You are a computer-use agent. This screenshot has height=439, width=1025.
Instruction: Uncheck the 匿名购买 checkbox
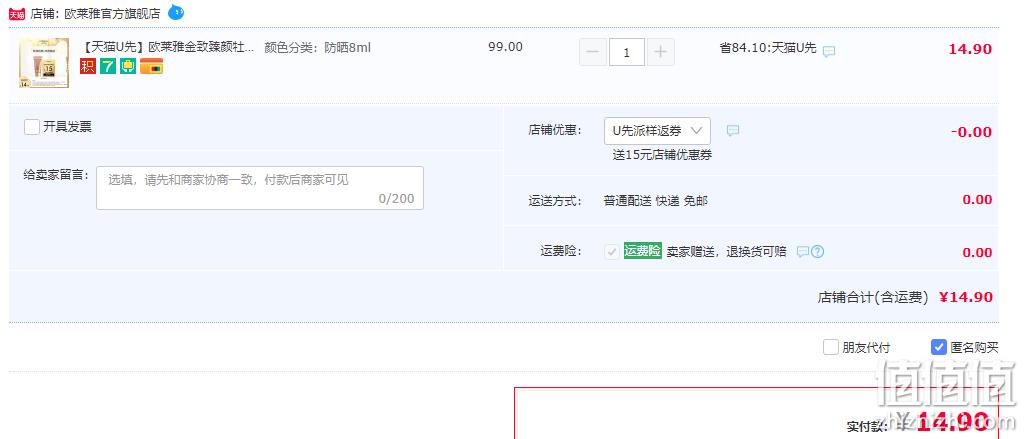[939, 347]
